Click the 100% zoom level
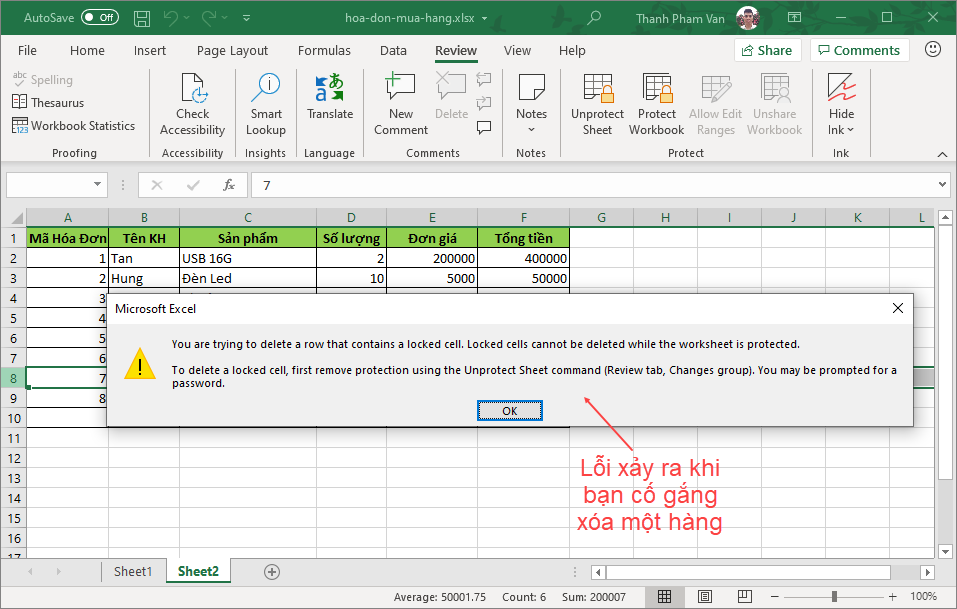This screenshot has height=609, width=957. (x=923, y=596)
